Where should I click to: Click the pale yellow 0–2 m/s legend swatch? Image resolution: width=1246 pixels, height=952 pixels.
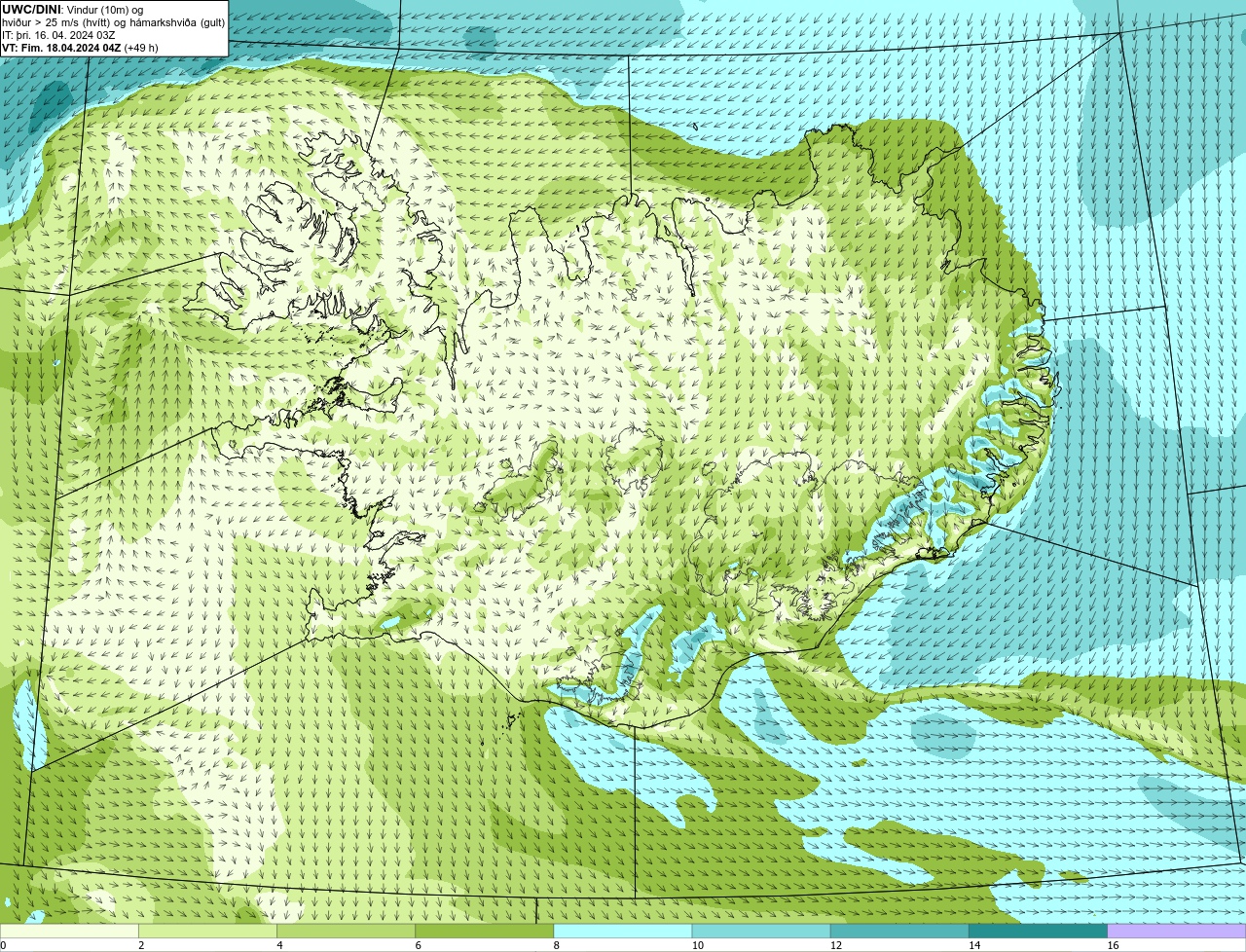coord(69,931)
